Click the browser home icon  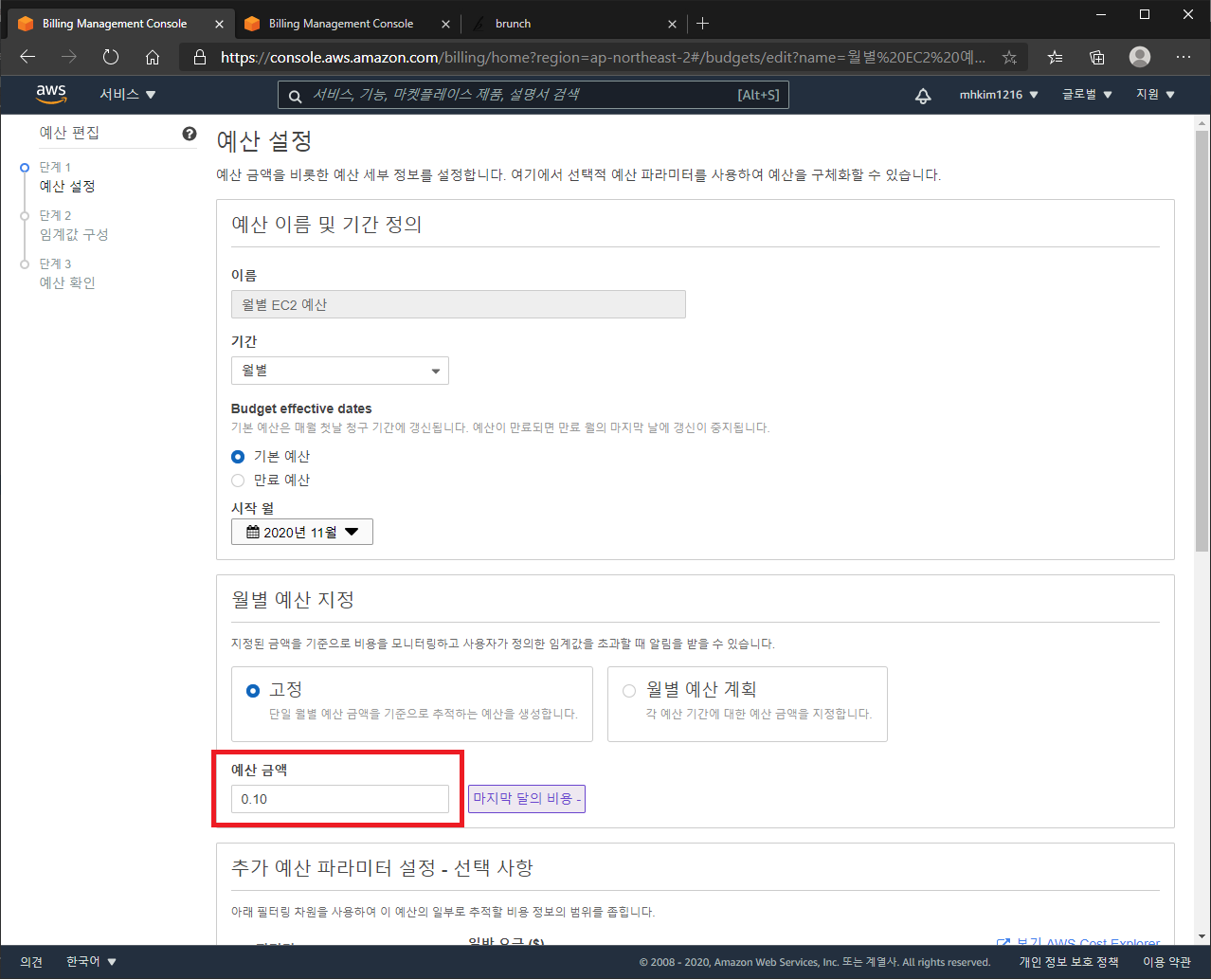tap(153, 57)
